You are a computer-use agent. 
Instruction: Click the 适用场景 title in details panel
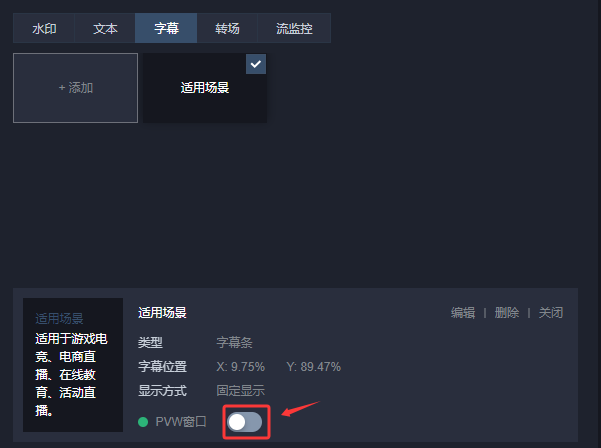click(x=162, y=313)
